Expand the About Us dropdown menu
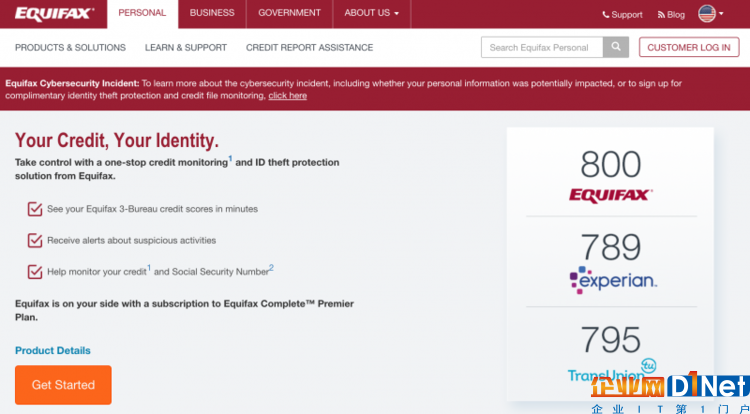This screenshot has width=750, height=414. click(x=372, y=13)
